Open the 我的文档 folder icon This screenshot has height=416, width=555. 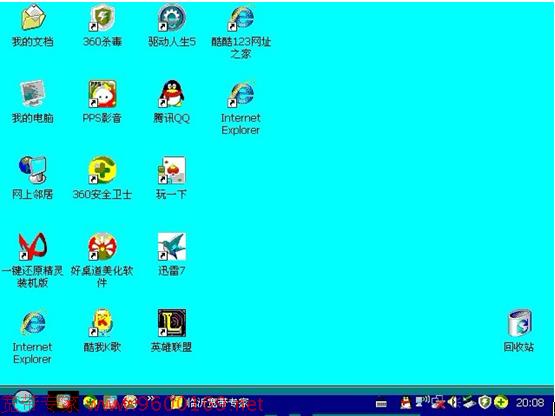pos(33,18)
